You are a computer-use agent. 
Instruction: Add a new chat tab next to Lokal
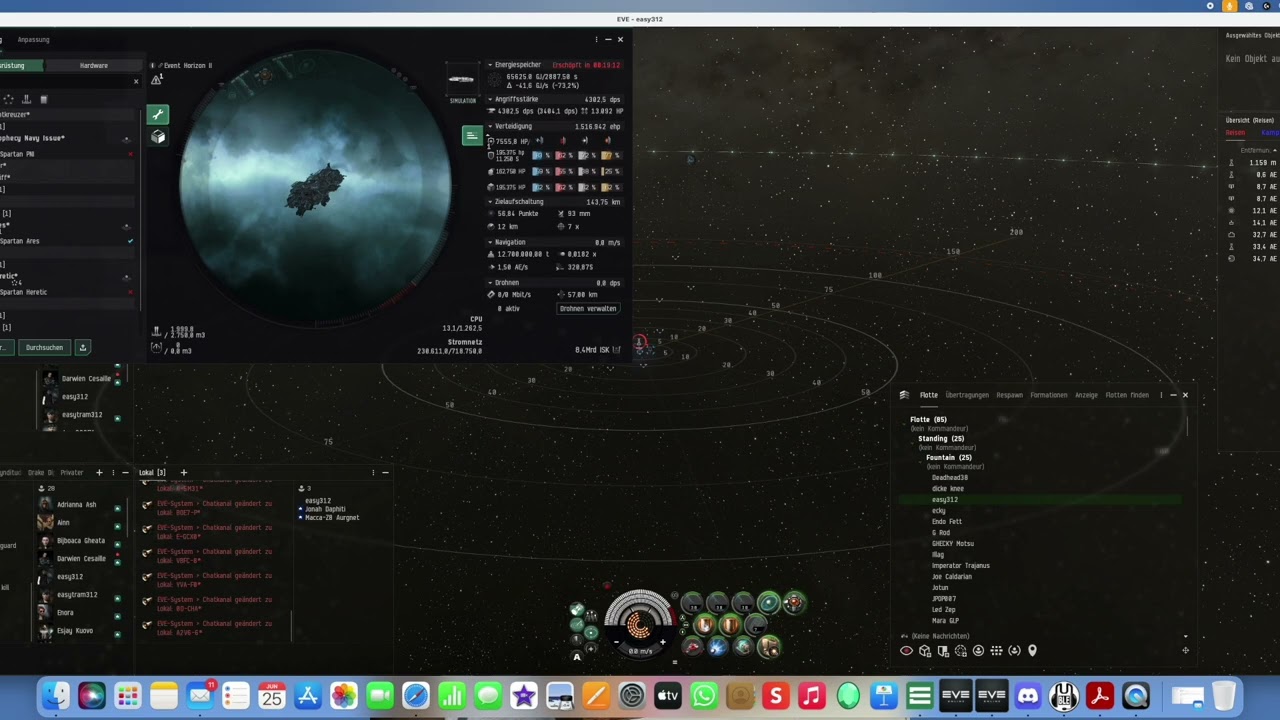[183, 472]
